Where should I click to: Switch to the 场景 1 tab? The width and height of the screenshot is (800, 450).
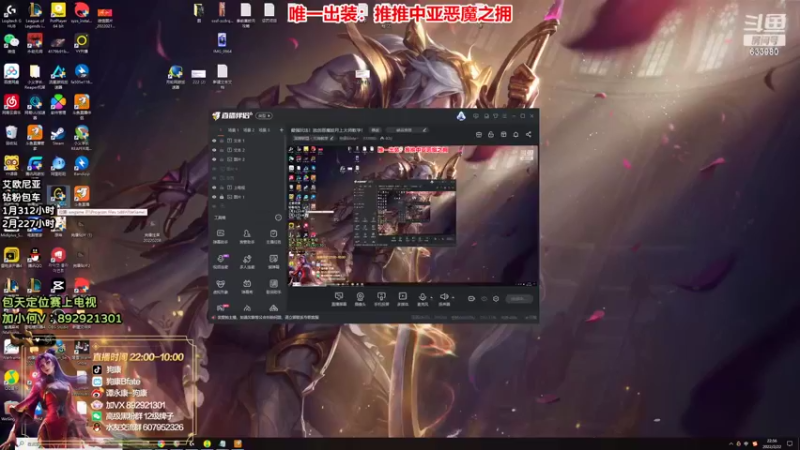click(x=233, y=130)
